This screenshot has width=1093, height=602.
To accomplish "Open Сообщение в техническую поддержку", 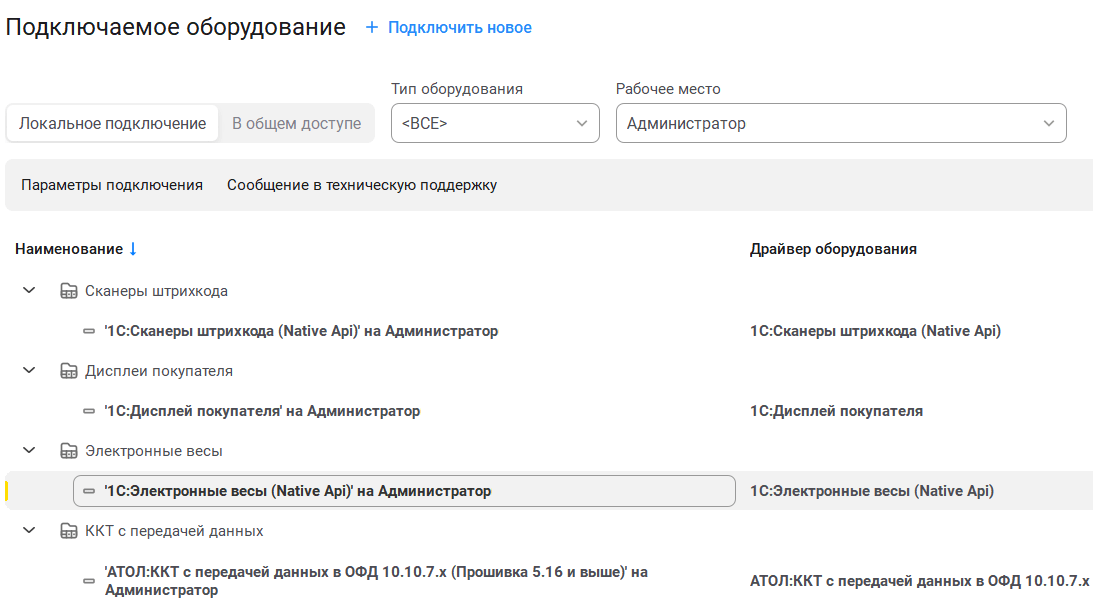I will 361,185.
